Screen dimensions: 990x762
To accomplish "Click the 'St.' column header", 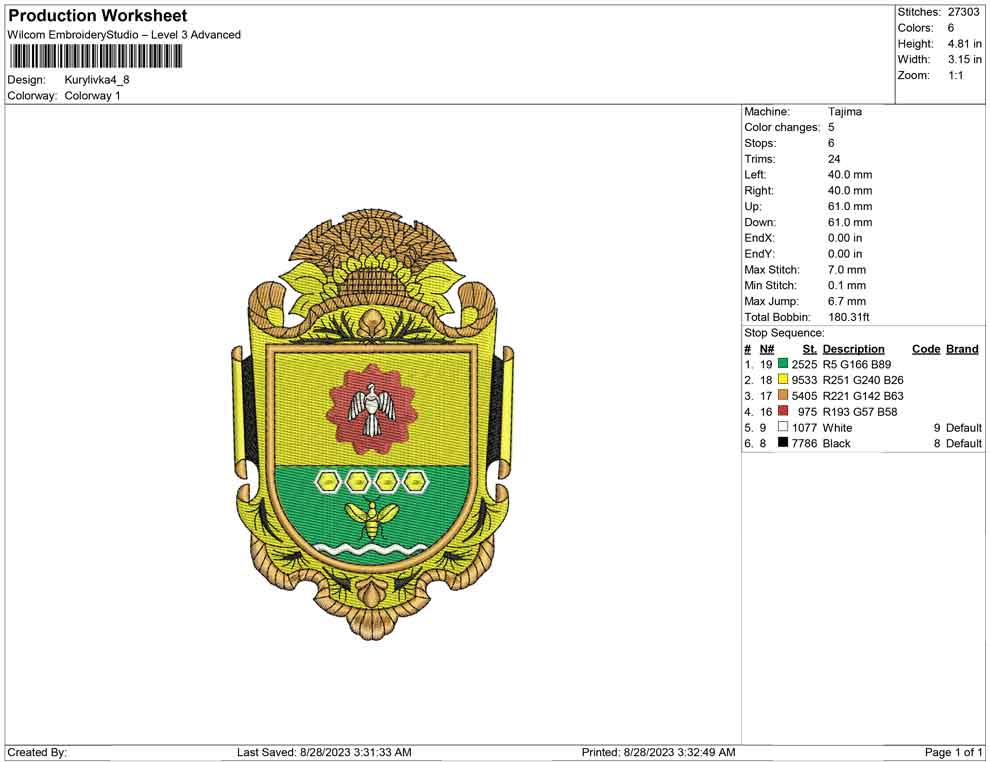I will 809,349.
